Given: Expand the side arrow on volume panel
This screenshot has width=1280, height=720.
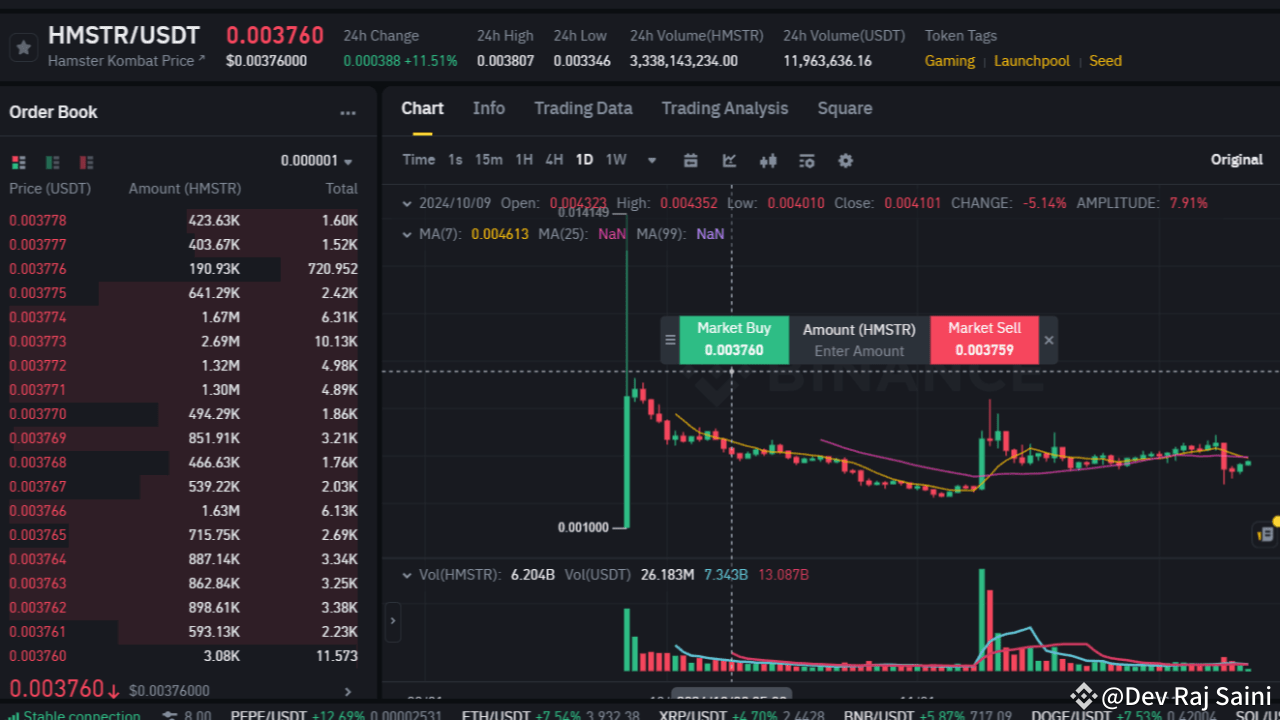Looking at the screenshot, I should click(393, 621).
